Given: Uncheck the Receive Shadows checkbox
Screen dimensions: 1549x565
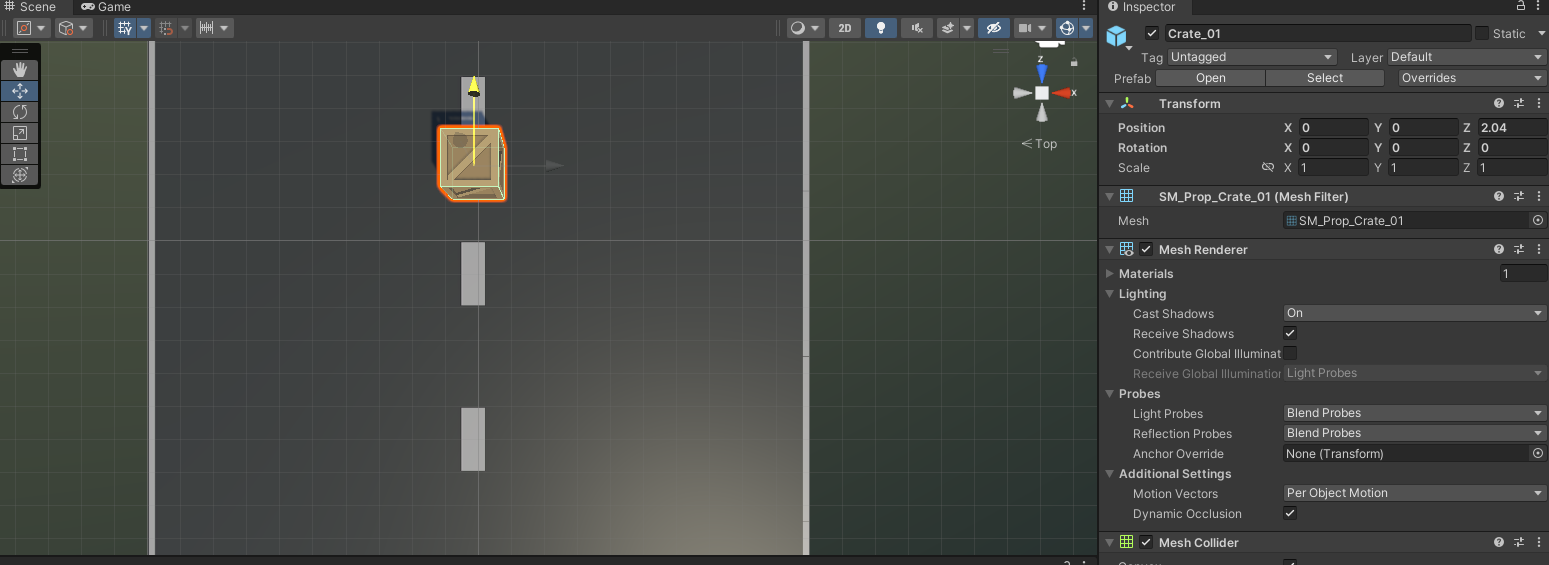Looking at the screenshot, I should pyautogui.click(x=1290, y=333).
